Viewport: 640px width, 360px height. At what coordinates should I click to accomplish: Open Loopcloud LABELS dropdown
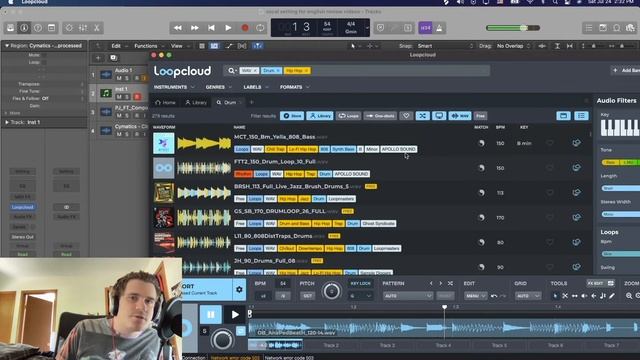click(x=256, y=87)
